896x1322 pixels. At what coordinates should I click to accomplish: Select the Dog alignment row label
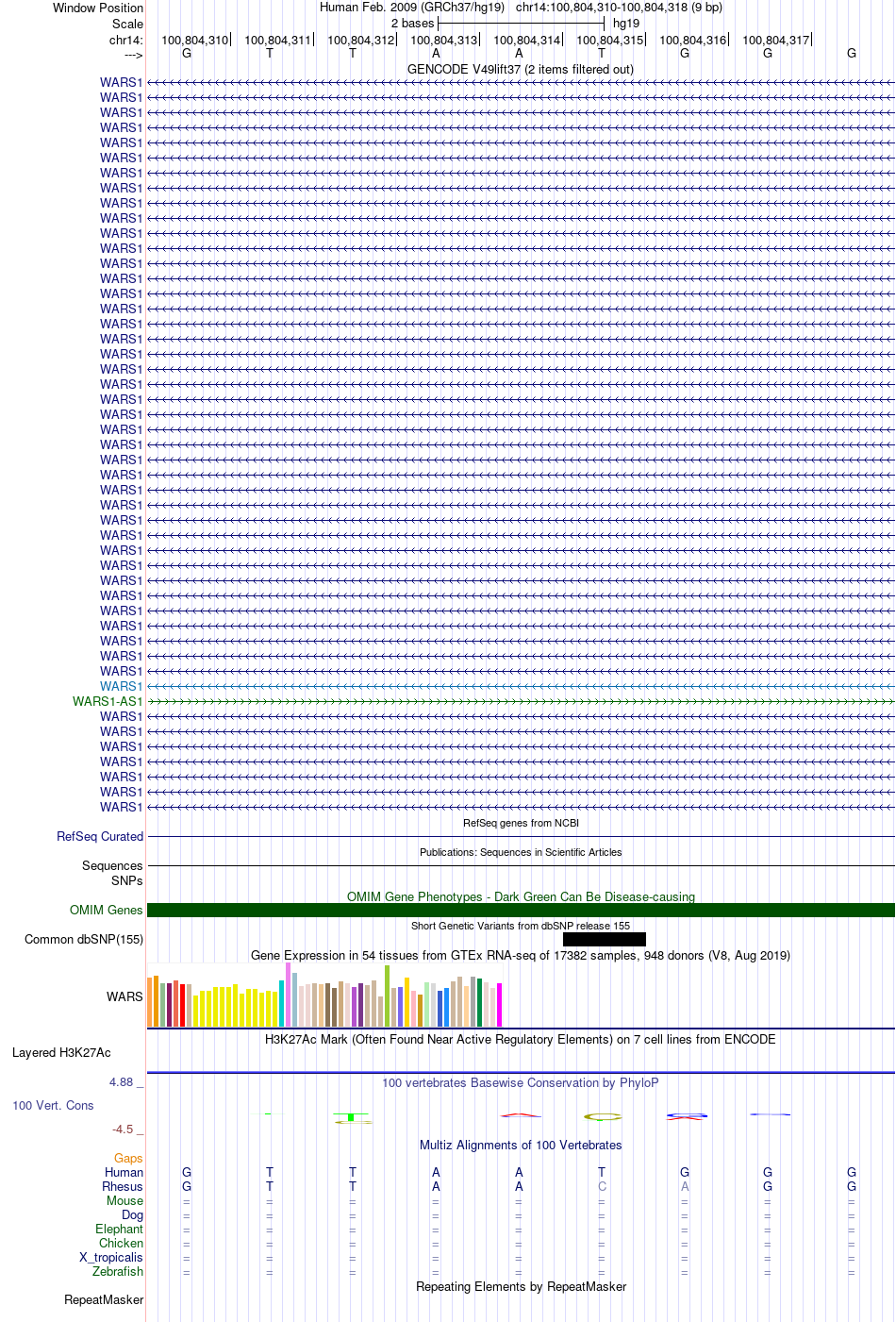coord(133,1214)
